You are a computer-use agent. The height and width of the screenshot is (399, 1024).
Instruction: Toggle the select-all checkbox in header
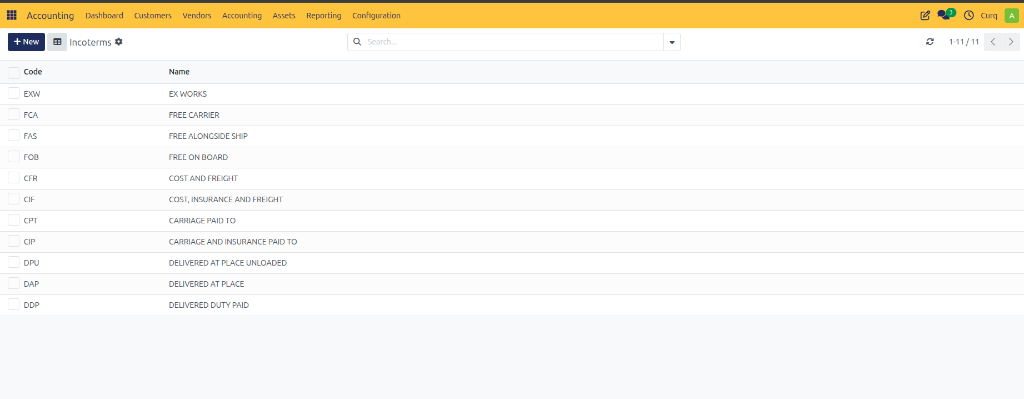pos(14,72)
